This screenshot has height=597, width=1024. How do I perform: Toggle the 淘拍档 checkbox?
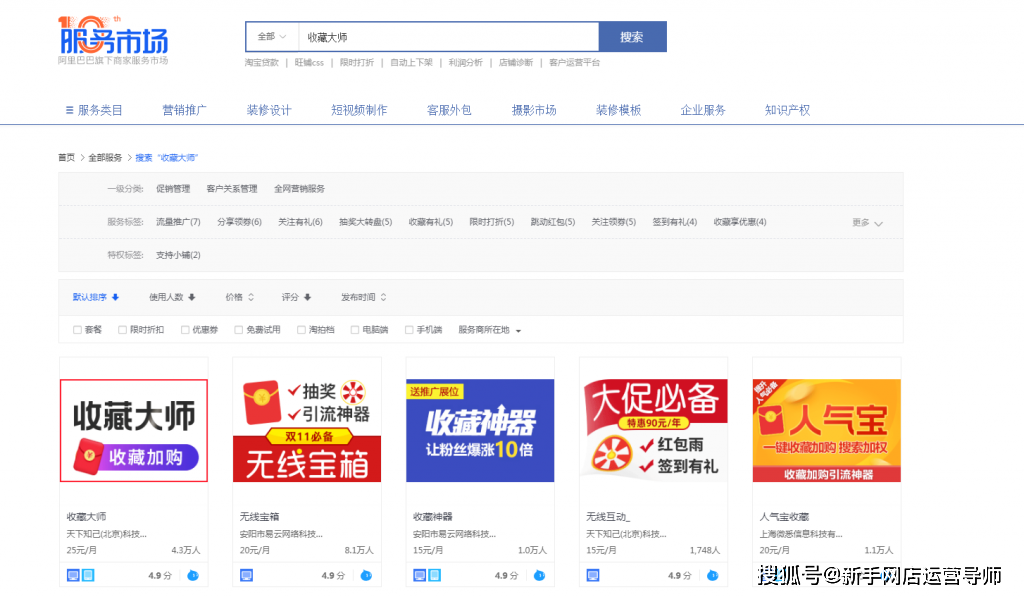click(x=301, y=330)
